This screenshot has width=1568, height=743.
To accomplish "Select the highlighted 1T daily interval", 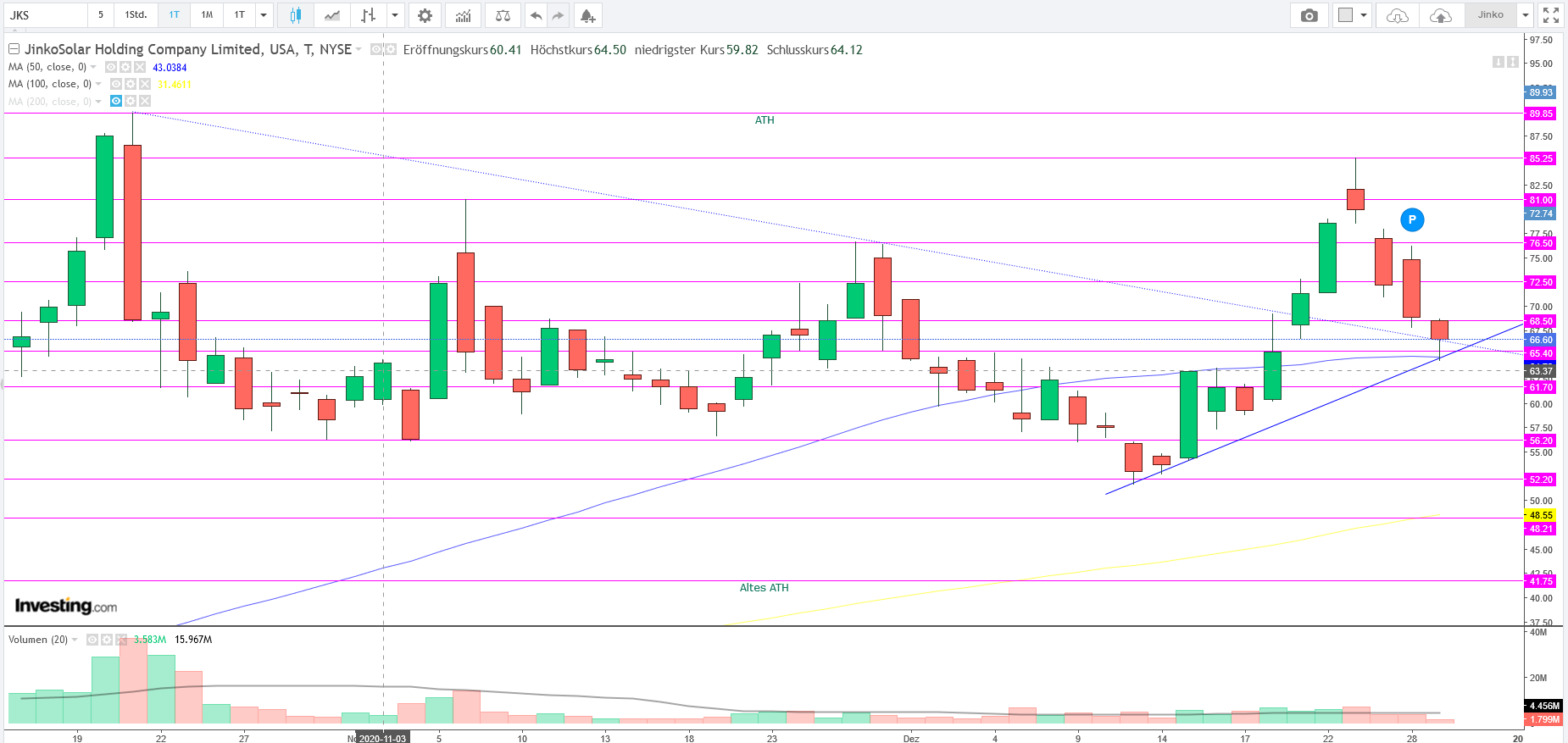I will (174, 15).
